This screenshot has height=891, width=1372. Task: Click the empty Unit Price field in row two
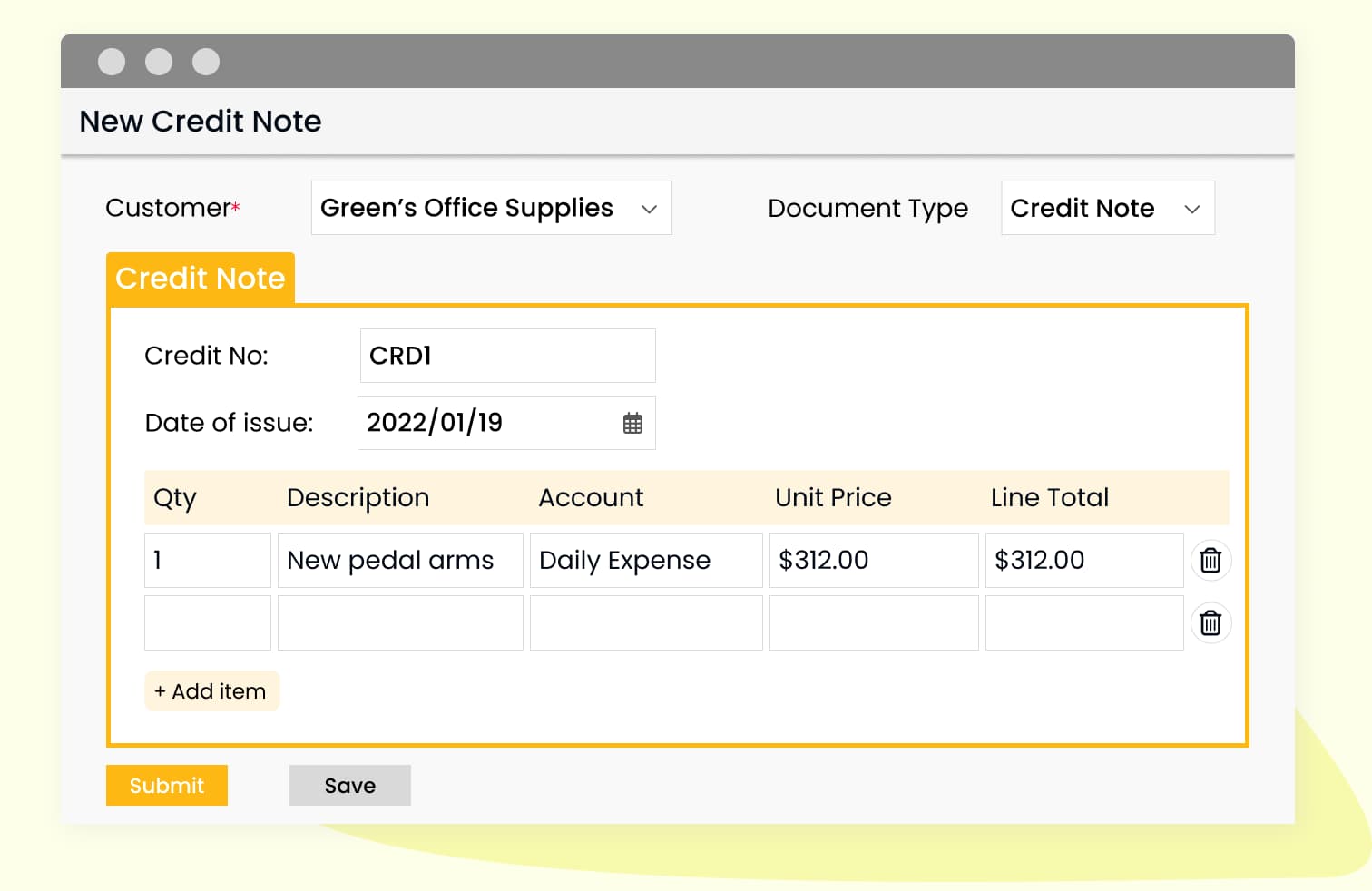coord(873,623)
